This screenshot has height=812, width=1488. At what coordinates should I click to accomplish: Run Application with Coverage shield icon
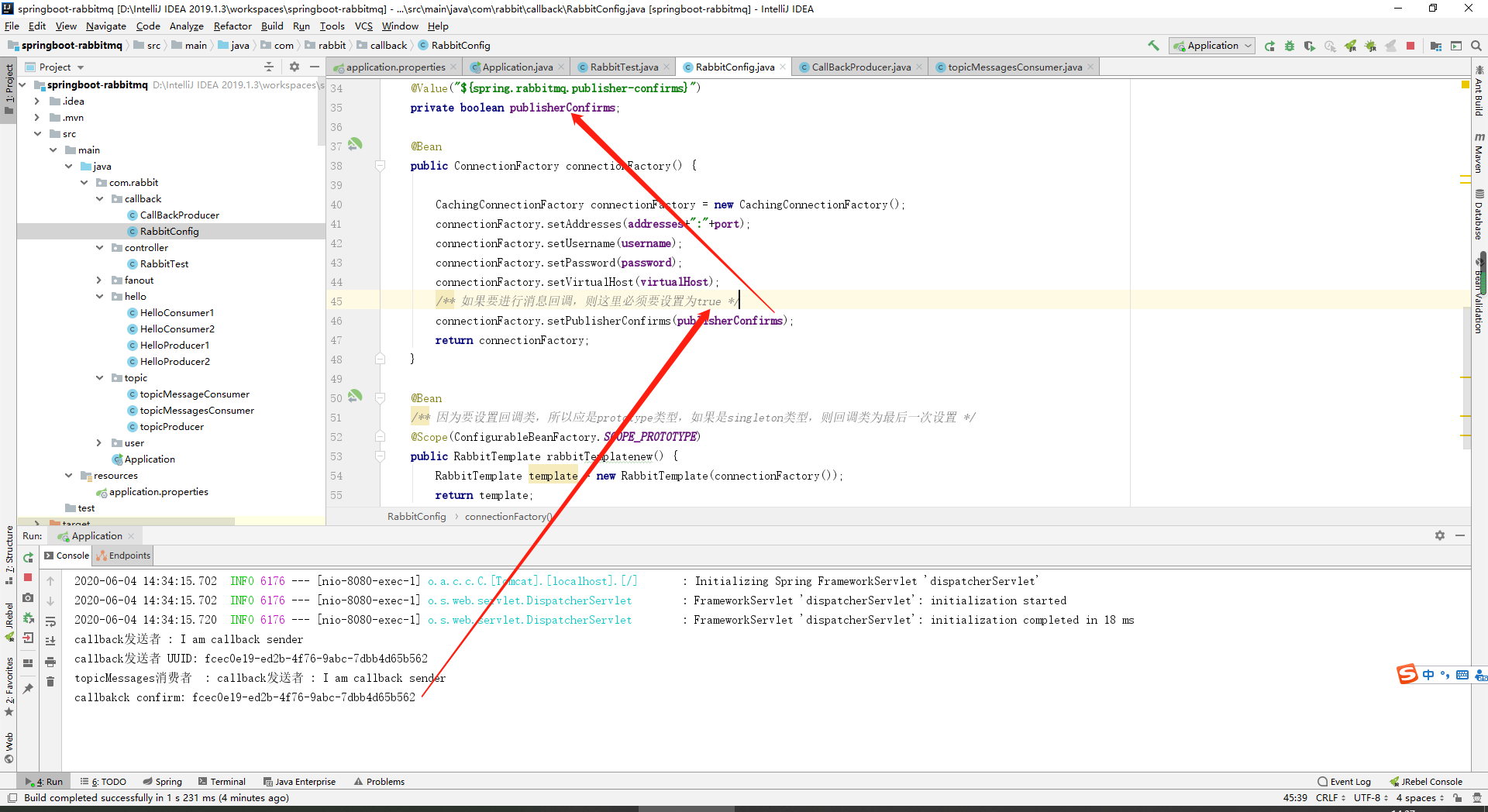(1310, 46)
